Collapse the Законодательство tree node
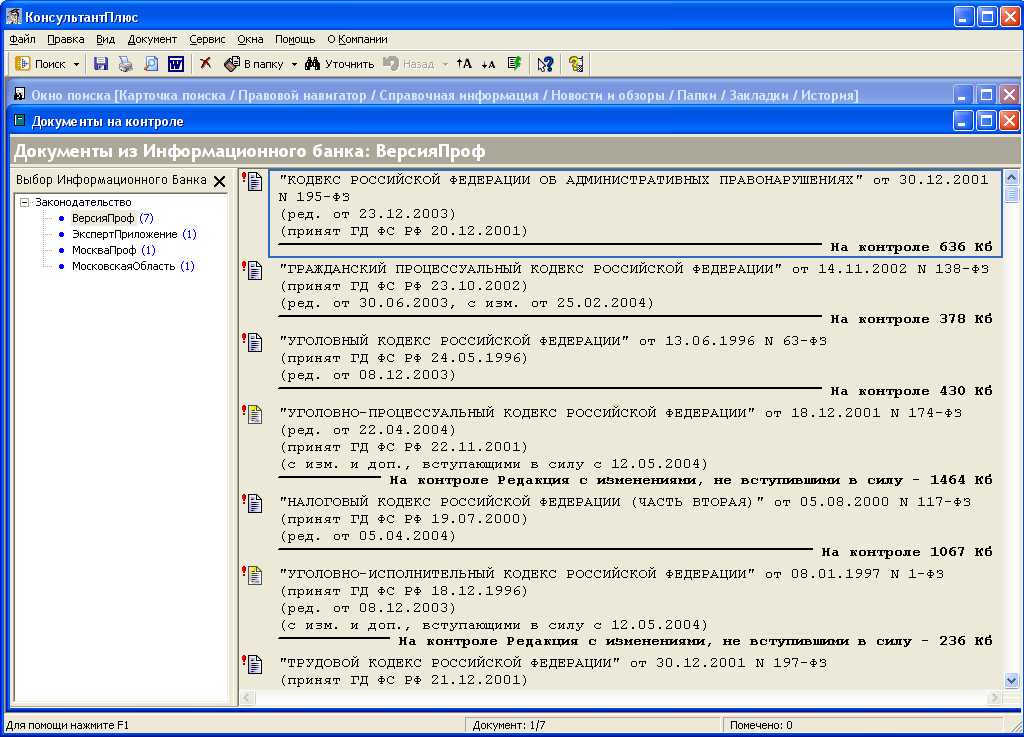1024x737 pixels. pos(25,202)
